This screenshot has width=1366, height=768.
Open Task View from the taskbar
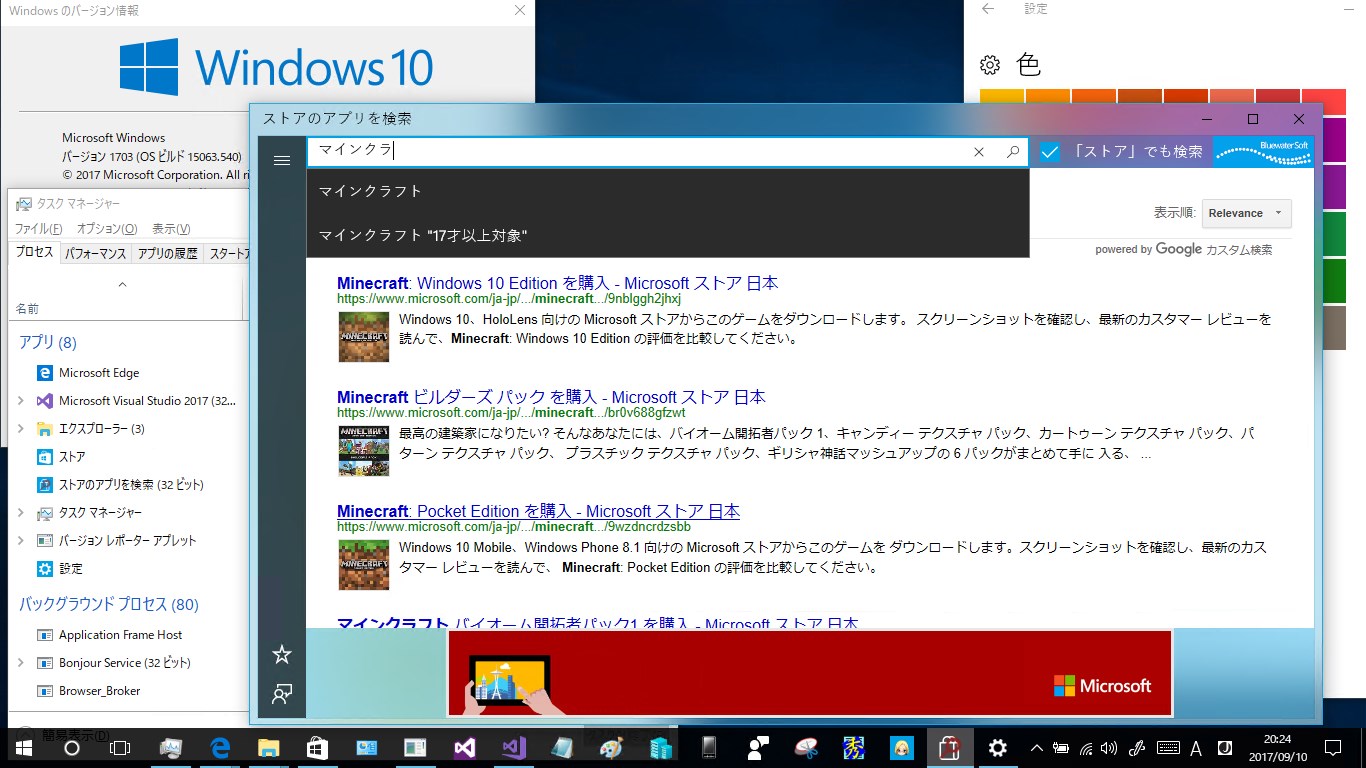point(120,747)
